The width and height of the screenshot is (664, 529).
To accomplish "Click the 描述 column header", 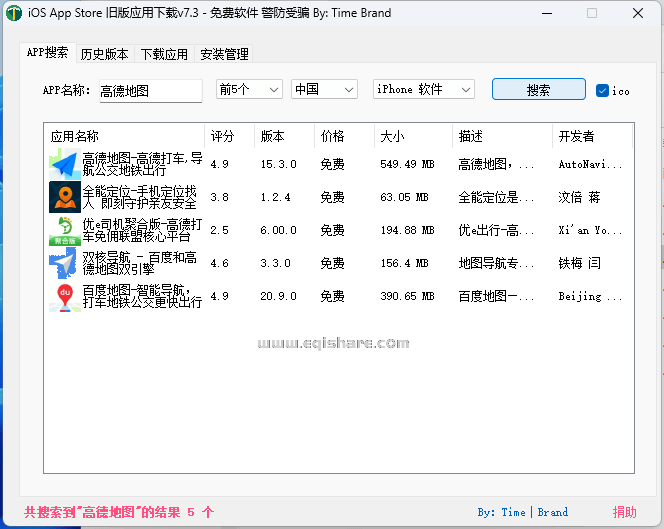I will pos(502,136).
